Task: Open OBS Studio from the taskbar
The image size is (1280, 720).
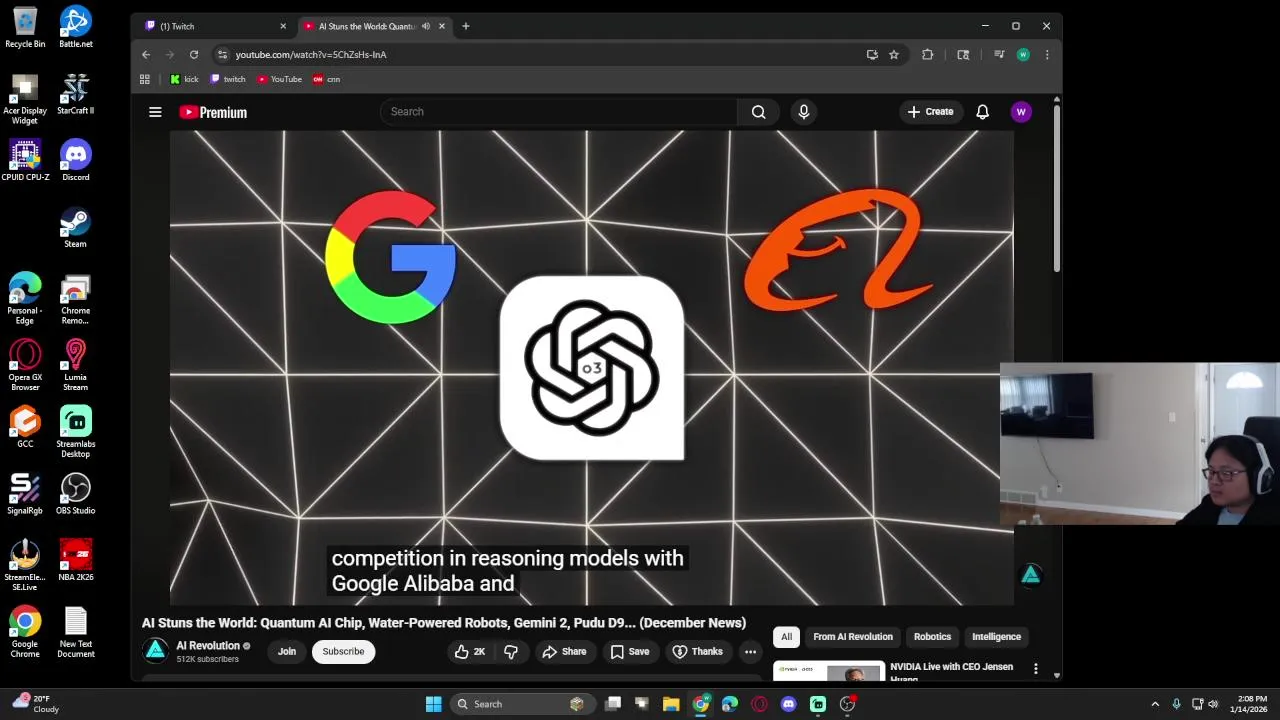Action: click(x=847, y=704)
